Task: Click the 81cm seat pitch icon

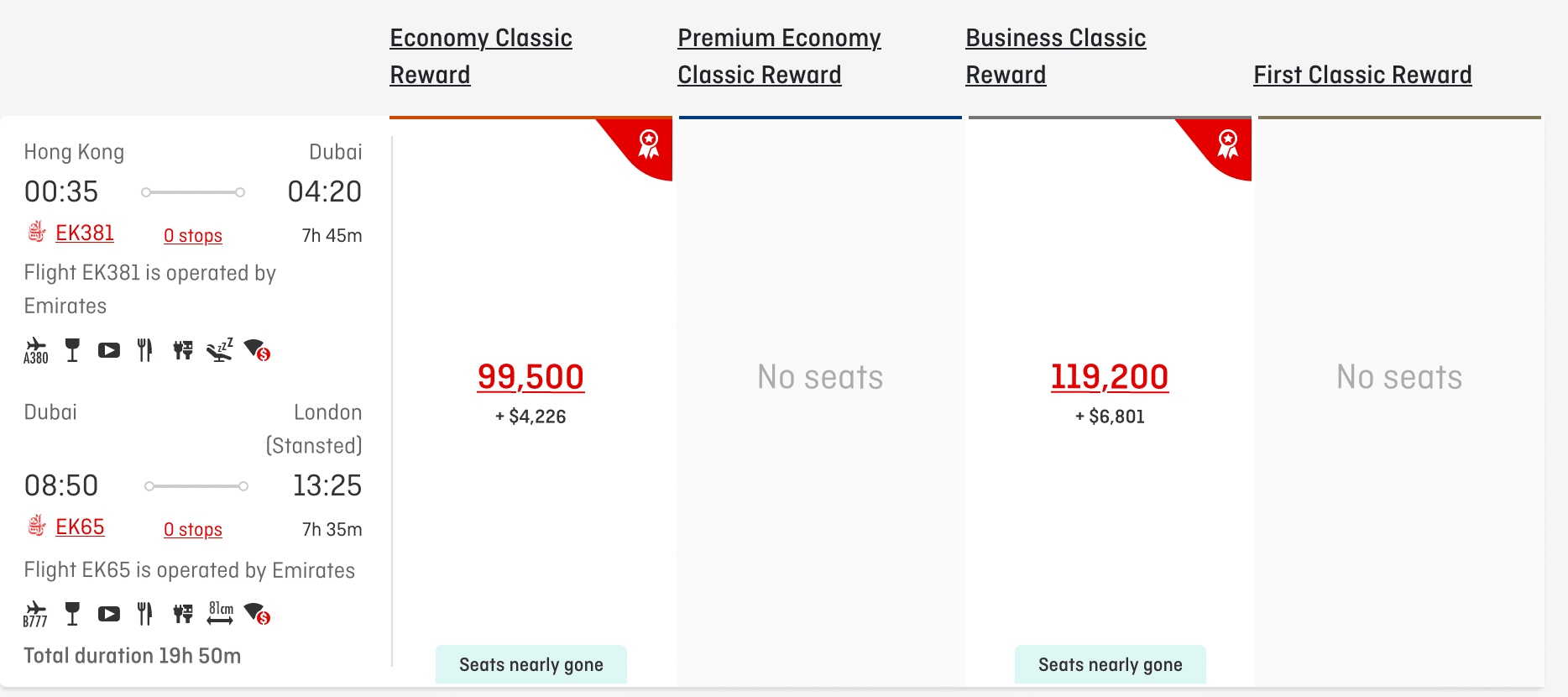Action: tap(221, 613)
